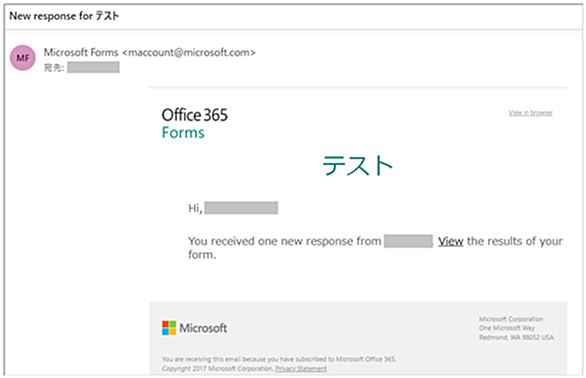The image size is (586, 378).
Task: Click the redacted respondent name box
Action: point(408,241)
